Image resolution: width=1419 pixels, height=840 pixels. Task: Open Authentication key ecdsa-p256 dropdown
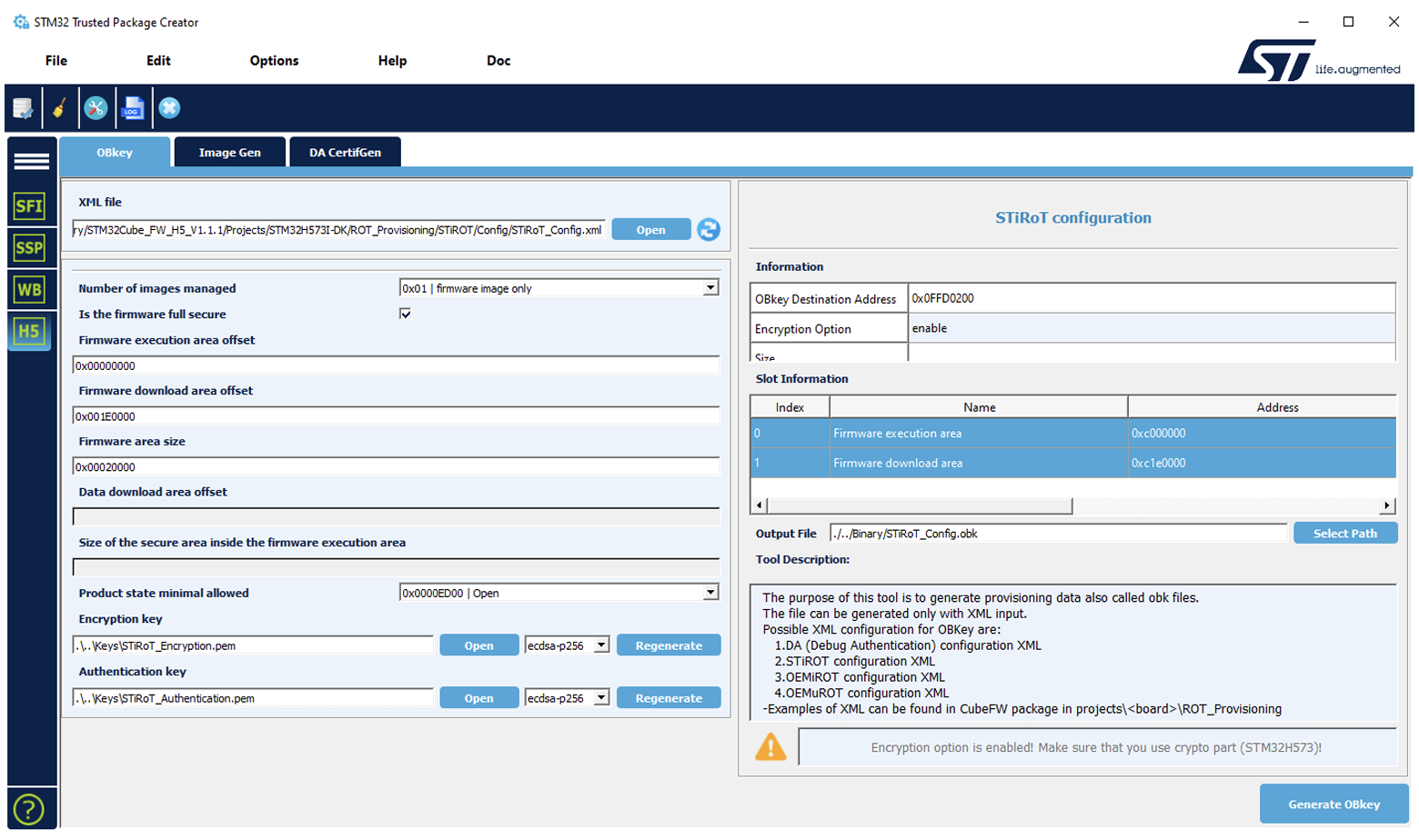coord(601,698)
